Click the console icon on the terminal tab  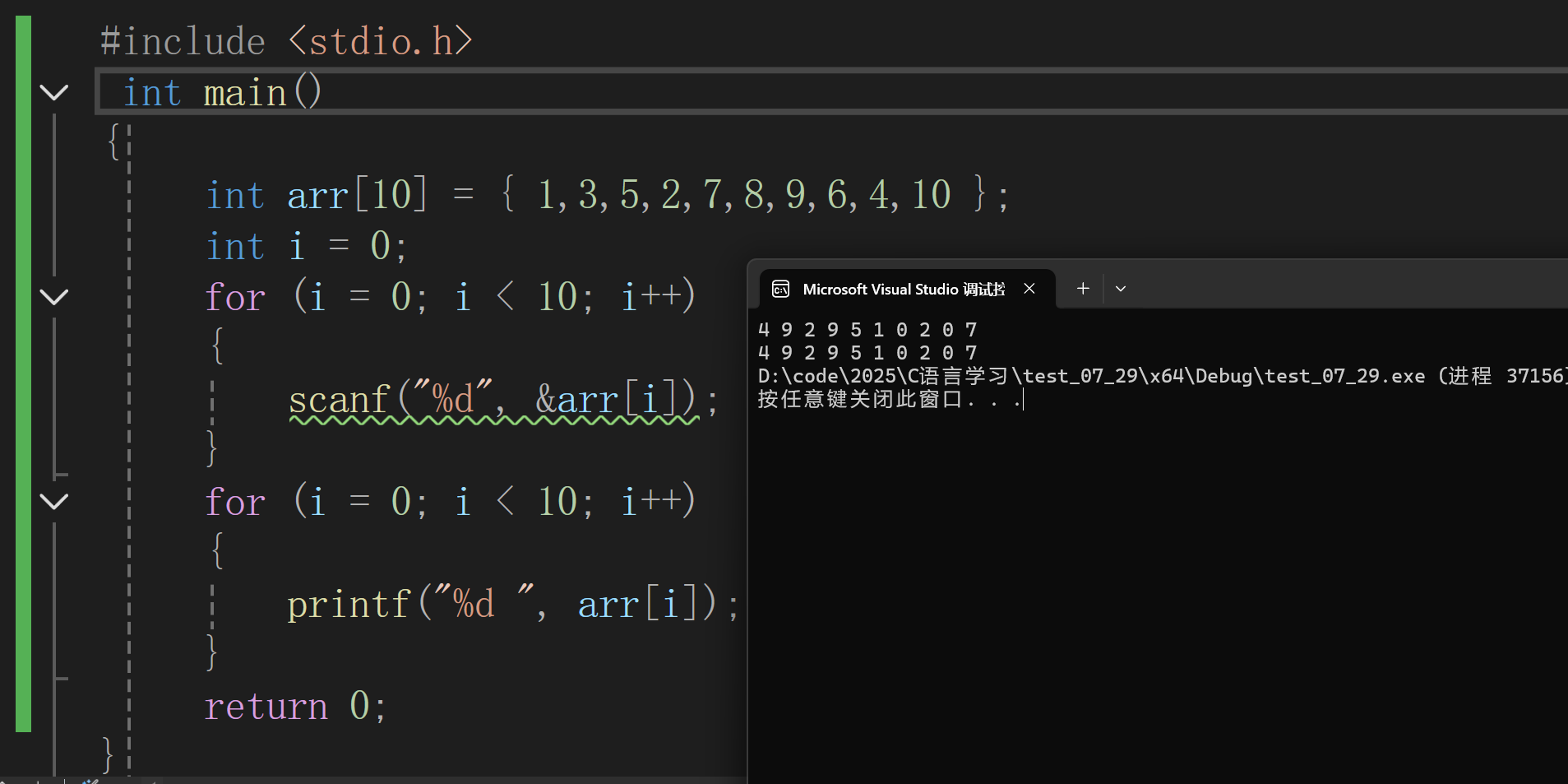point(780,289)
